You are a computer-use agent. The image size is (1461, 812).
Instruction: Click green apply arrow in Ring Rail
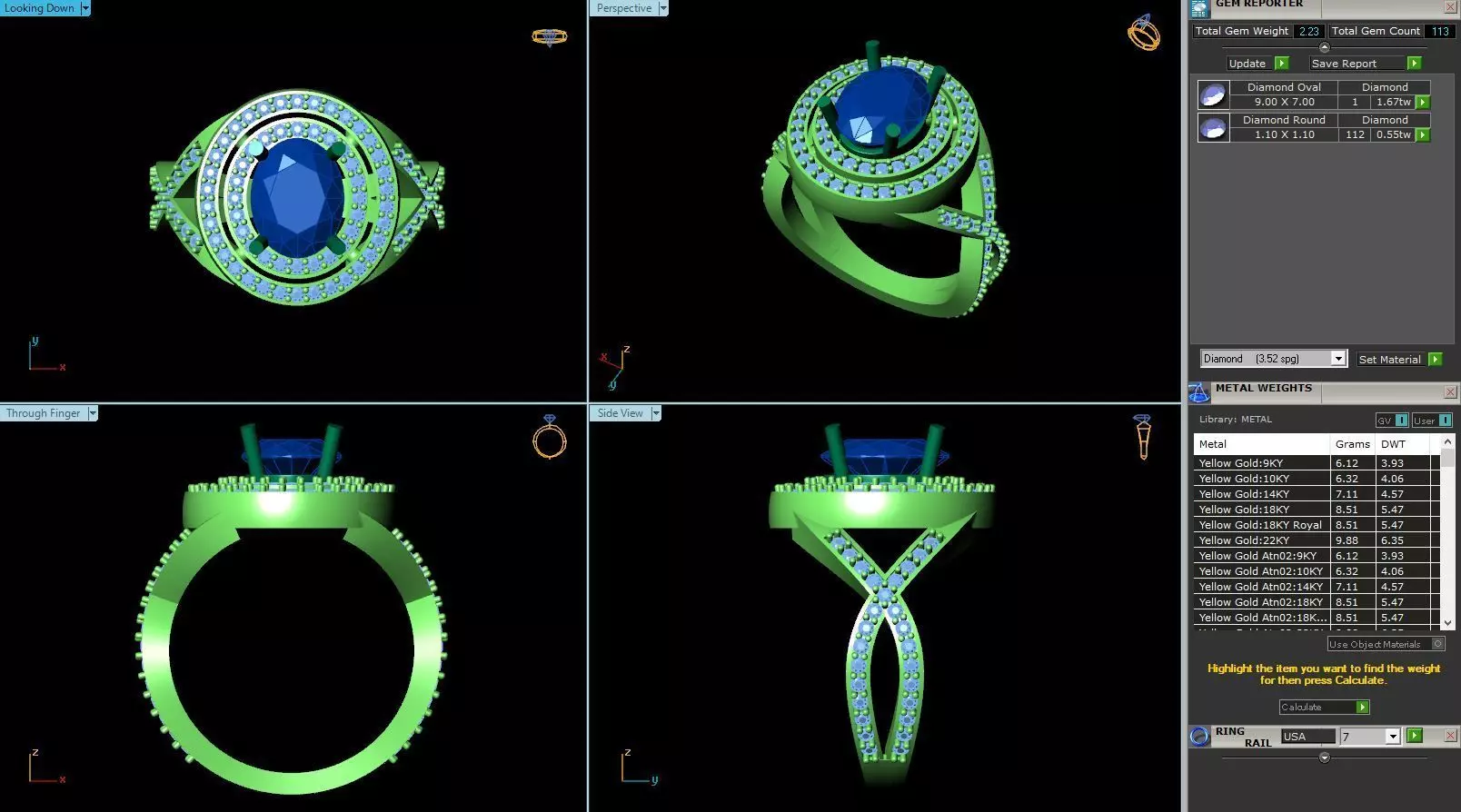[x=1415, y=736]
